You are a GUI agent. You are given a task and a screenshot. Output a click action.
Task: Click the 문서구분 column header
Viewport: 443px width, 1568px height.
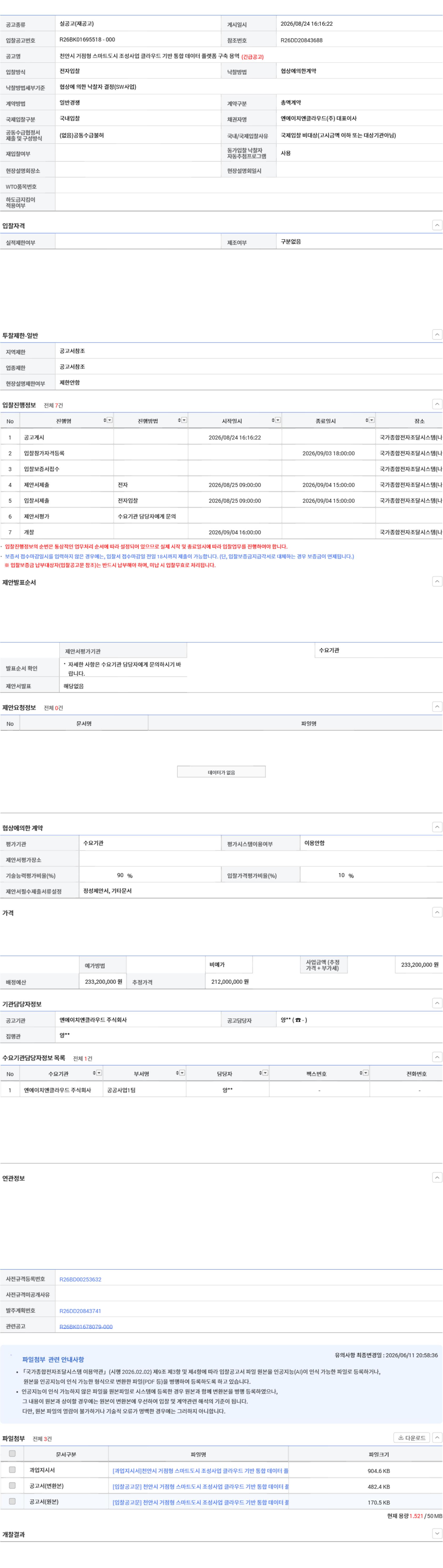pos(66,1454)
